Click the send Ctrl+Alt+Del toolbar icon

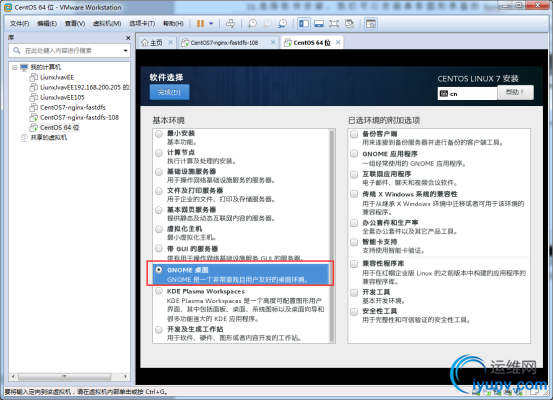(230, 24)
